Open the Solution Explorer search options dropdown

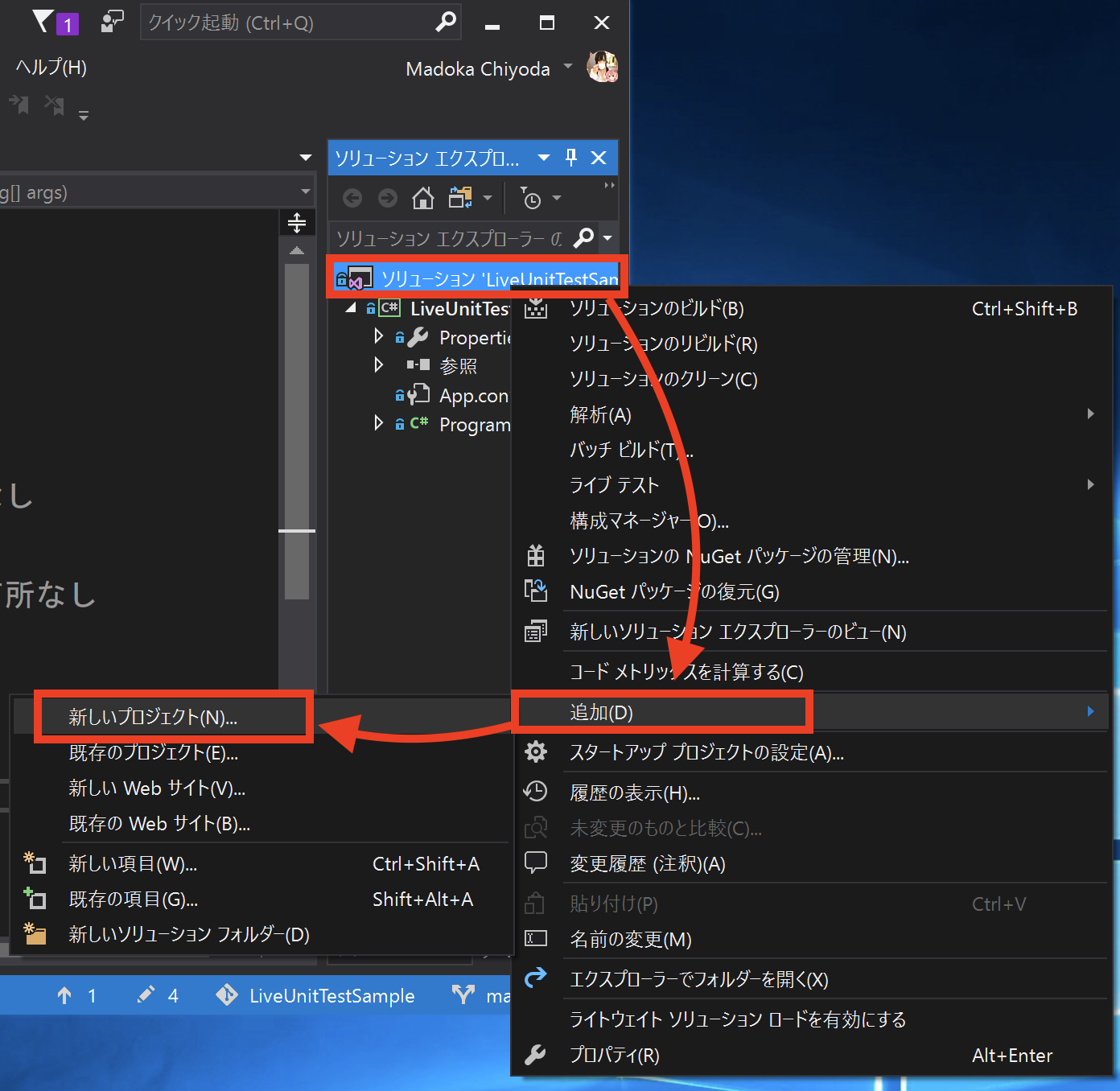607,238
